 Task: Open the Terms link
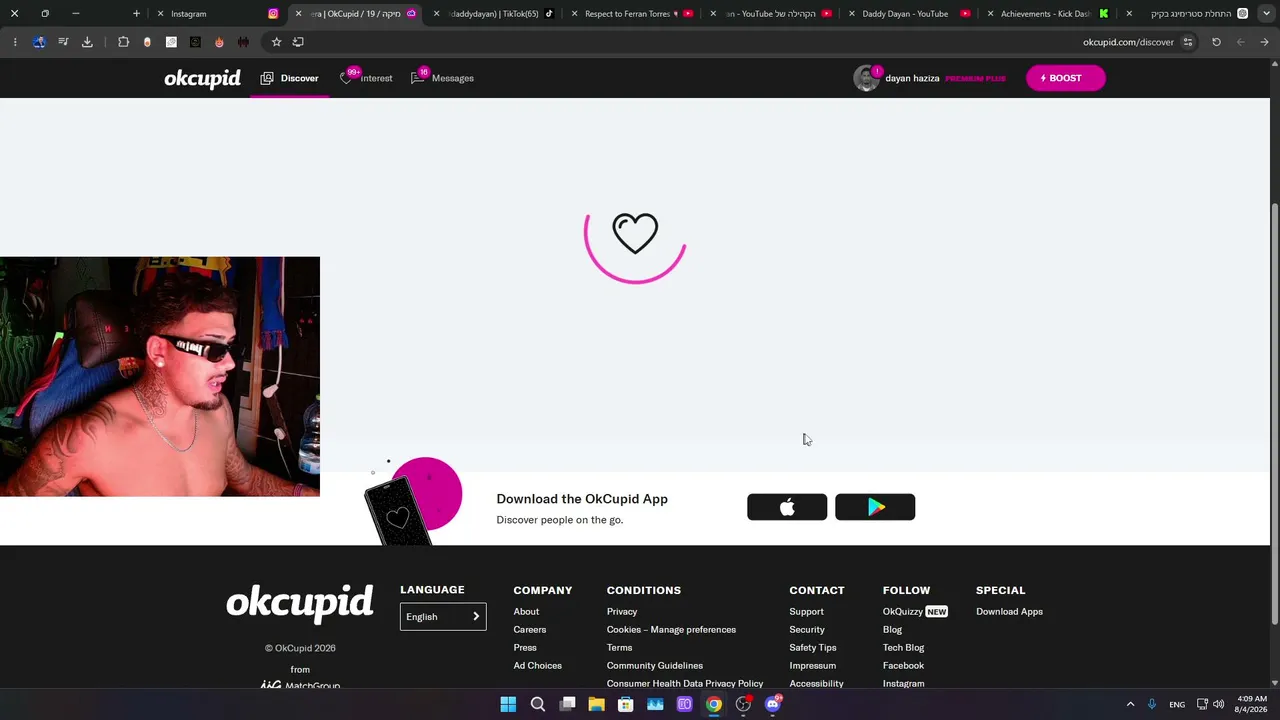tap(619, 648)
